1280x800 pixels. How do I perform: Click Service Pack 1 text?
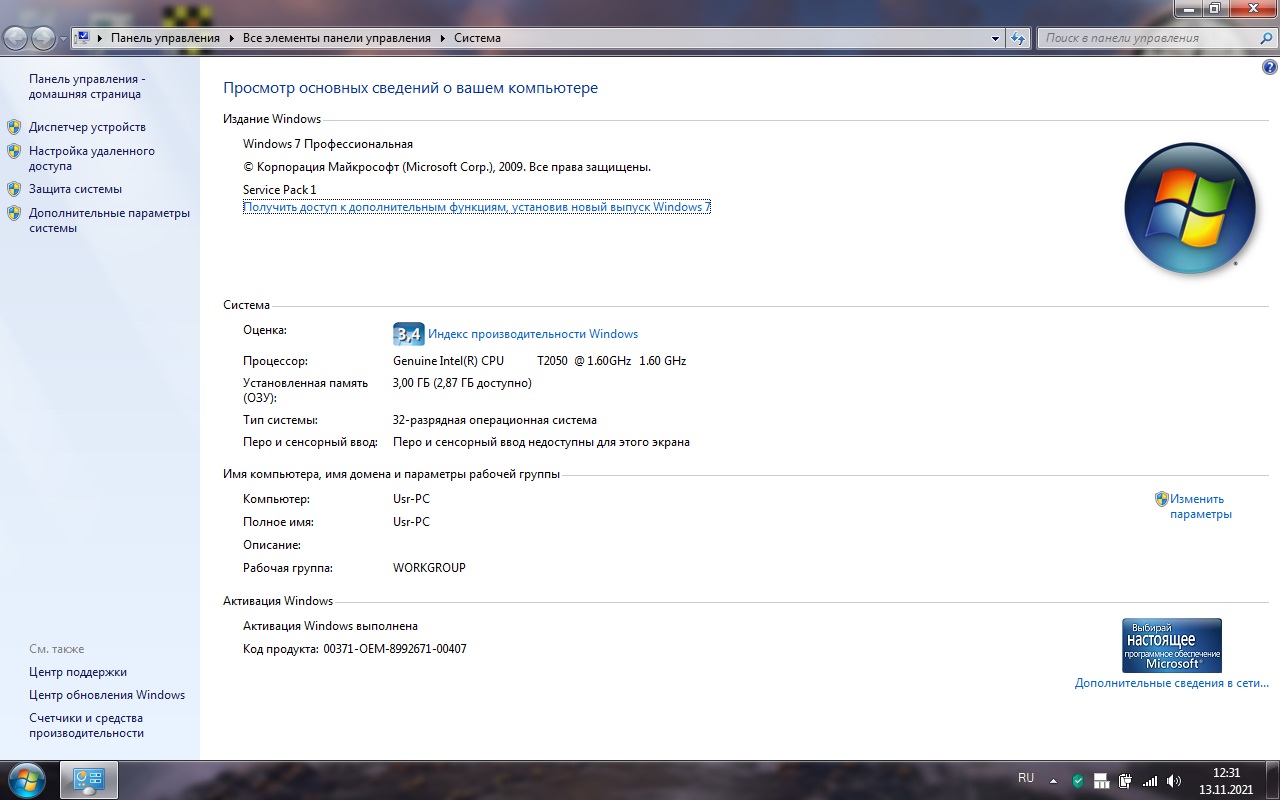pos(279,190)
